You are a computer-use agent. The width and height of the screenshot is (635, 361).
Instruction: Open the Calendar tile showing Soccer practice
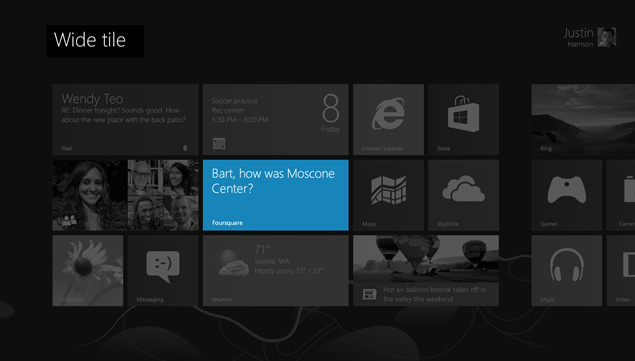coord(275,120)
